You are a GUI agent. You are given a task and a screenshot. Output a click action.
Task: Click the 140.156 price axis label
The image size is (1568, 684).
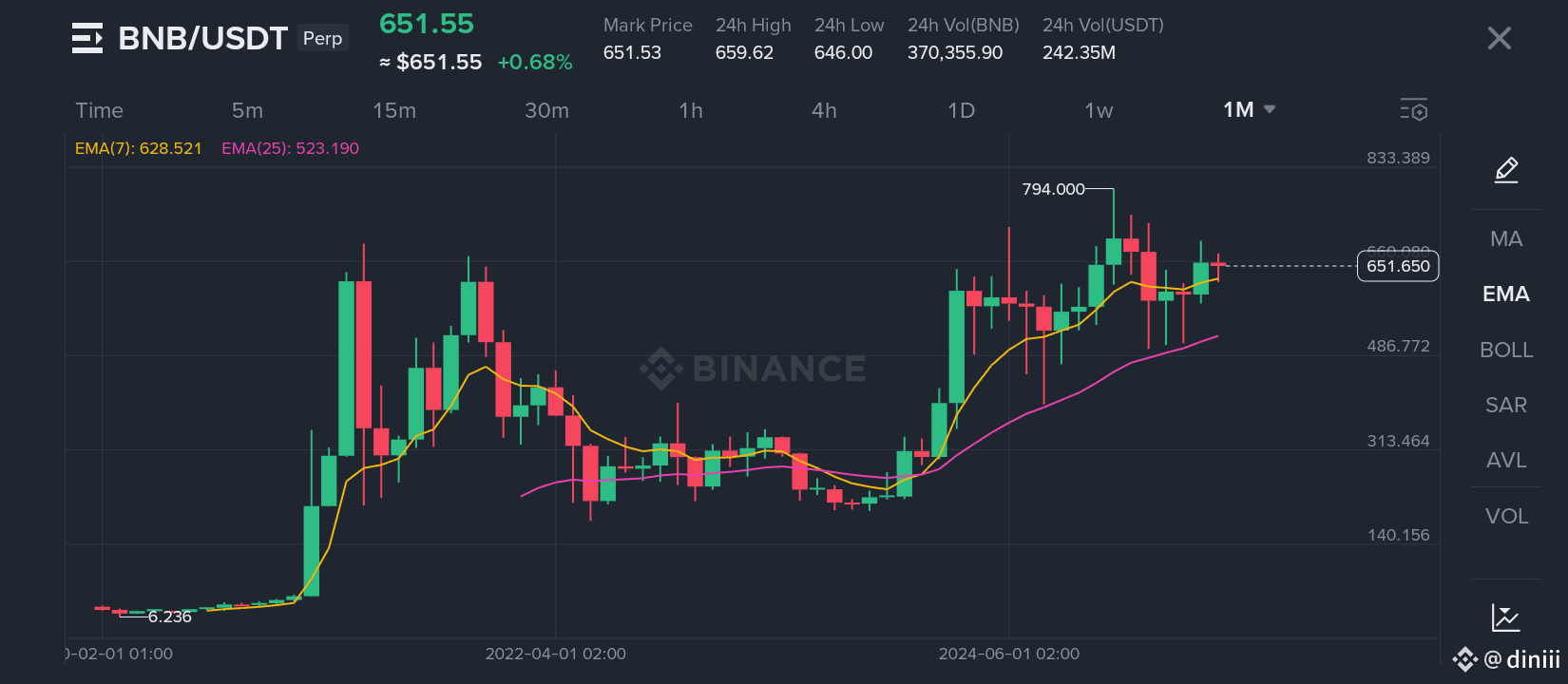pos(1398,535)
